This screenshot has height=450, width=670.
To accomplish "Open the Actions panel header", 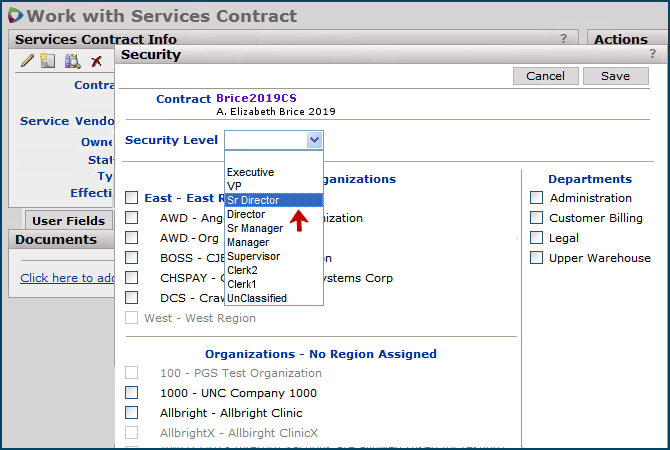I will (620, 39).
